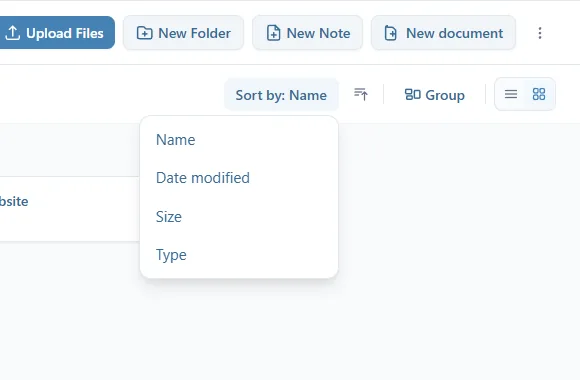Image resolution: width=580 pixels, height=380 pixels.
Task: Open the item ending in 'bsite'
Action: tap(70, 209)
